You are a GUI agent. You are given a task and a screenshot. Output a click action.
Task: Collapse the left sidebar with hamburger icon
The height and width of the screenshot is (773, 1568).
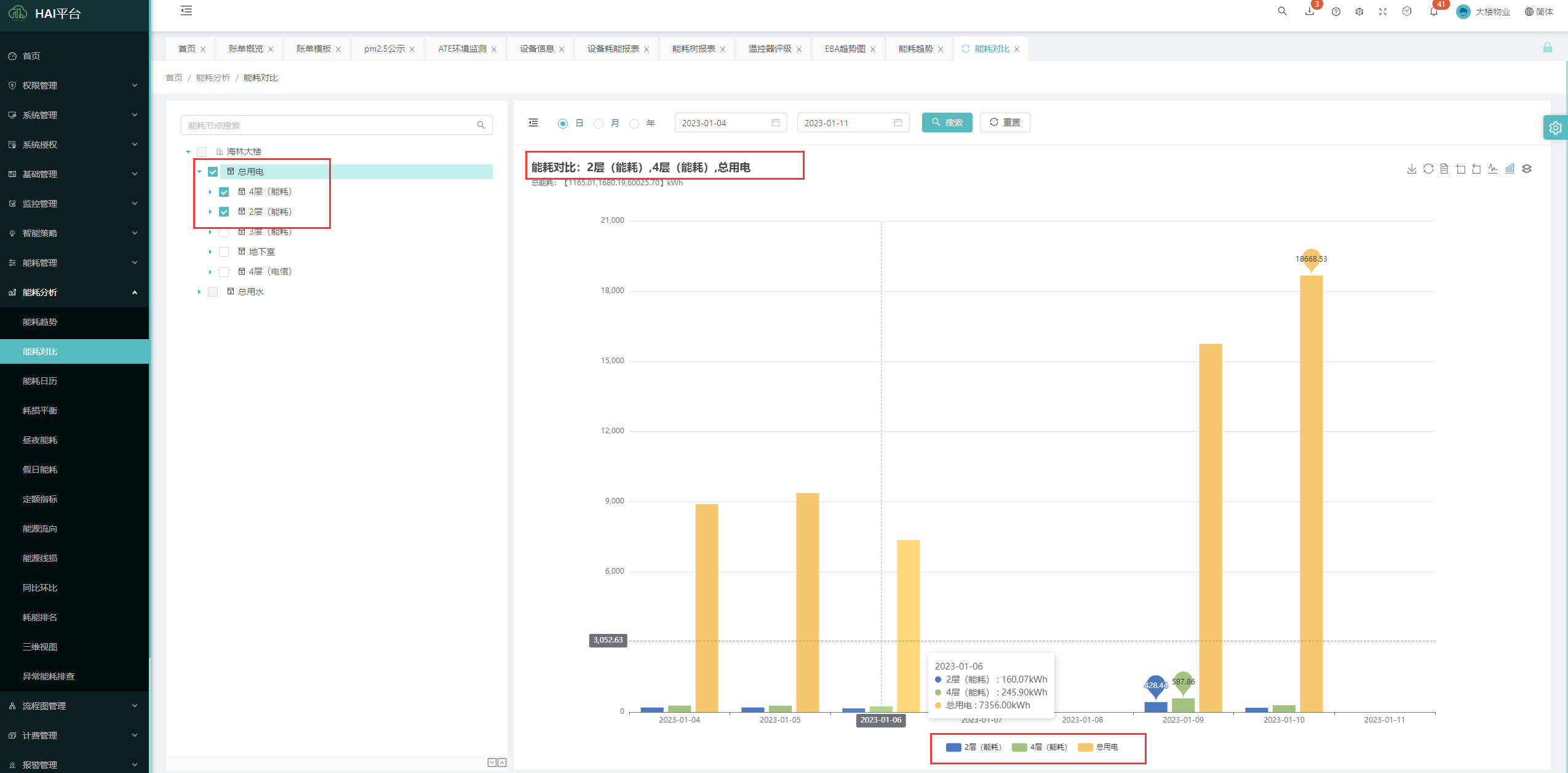[186, 10]
